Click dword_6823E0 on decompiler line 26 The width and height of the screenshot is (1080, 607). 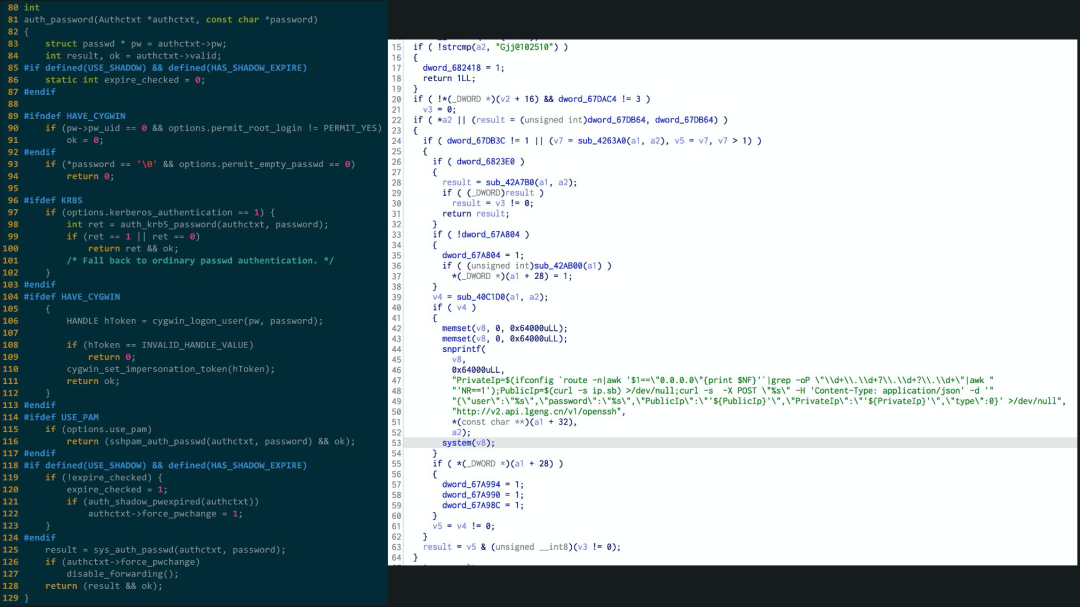[x=486, y=161]
